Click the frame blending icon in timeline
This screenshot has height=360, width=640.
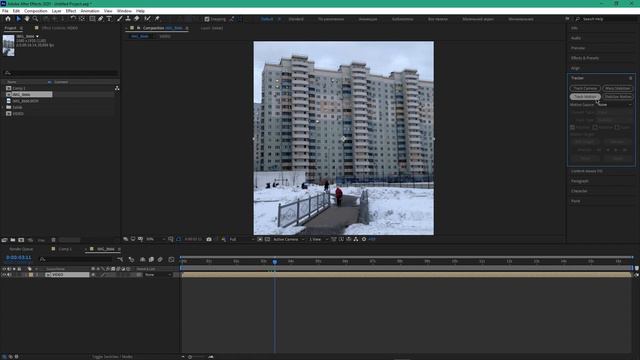coord(151,259)
